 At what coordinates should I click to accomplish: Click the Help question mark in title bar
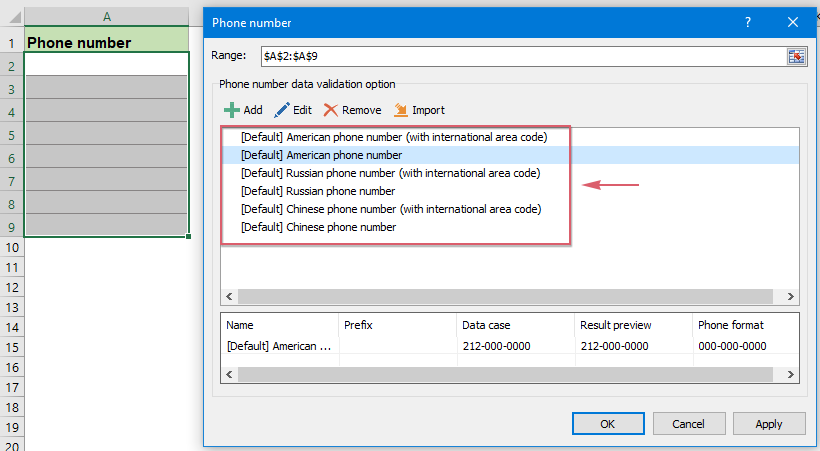[748, 23]
